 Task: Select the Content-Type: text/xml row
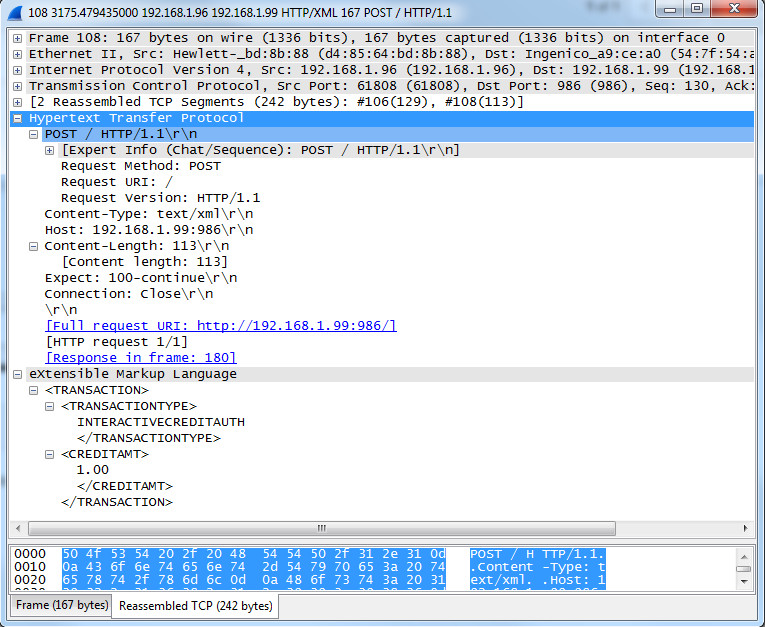point(149,214)
